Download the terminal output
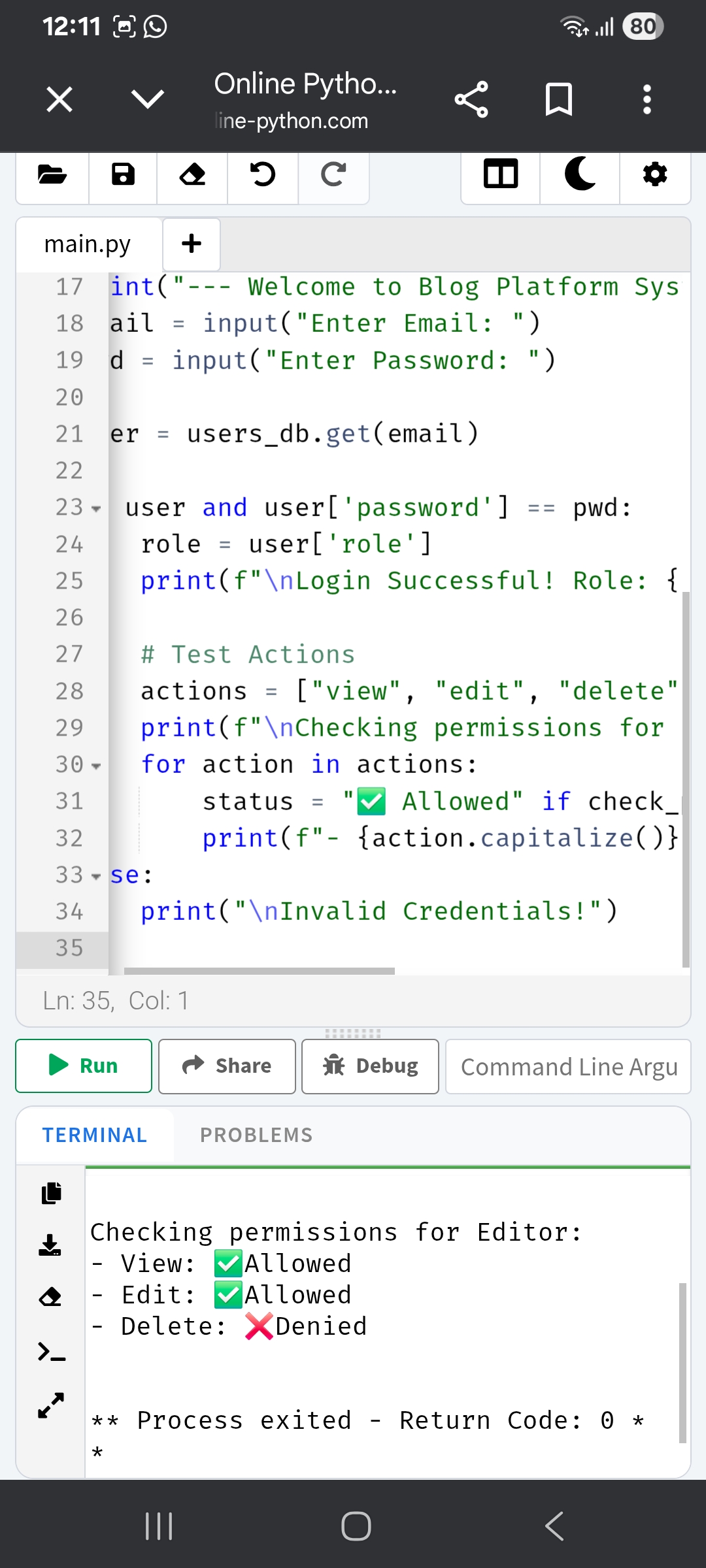This screenshot has height=1568, width=706. pyautogui.click(x=51, y=1245)
